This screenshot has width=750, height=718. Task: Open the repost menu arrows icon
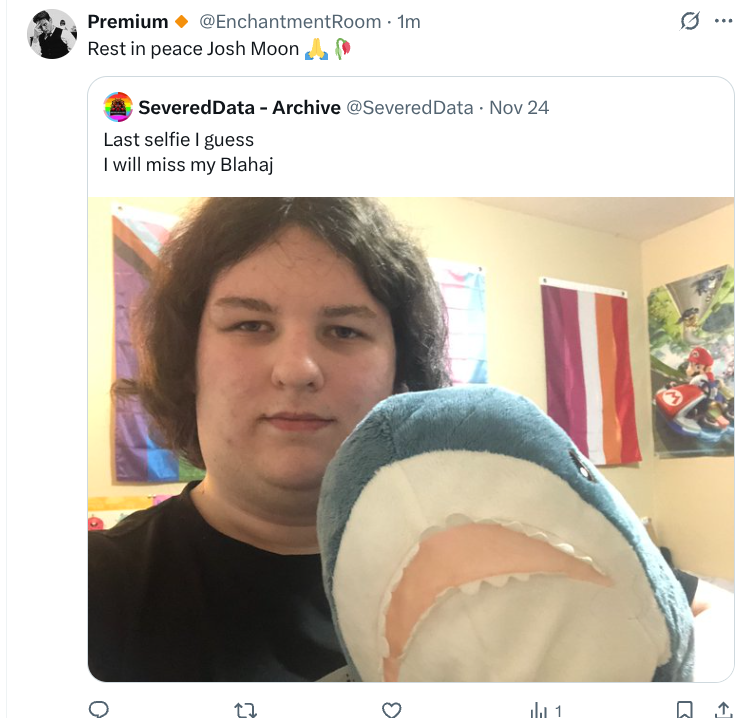[245, 709]
